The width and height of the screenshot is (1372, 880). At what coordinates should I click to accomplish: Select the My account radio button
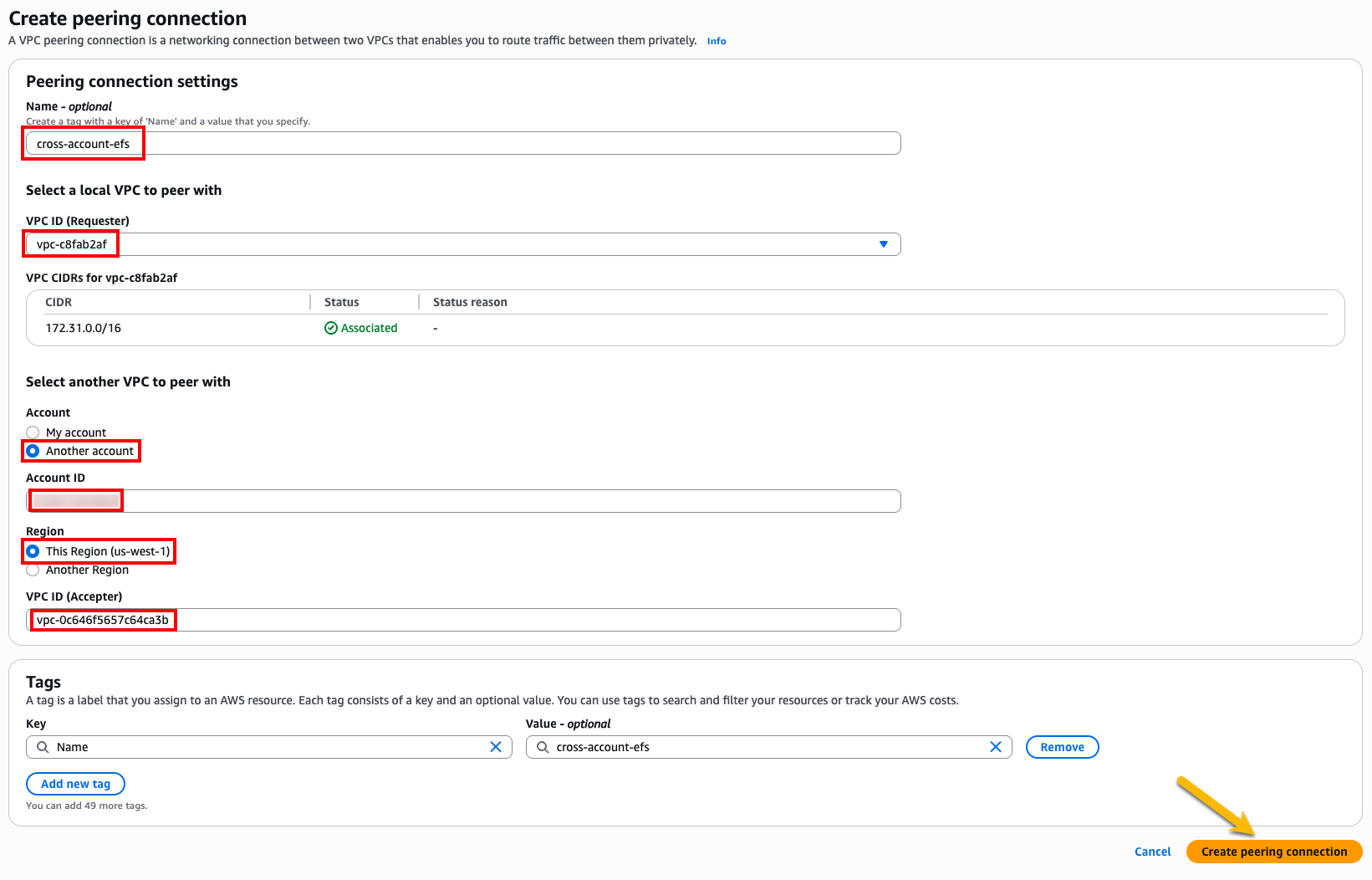coord(33,432)
